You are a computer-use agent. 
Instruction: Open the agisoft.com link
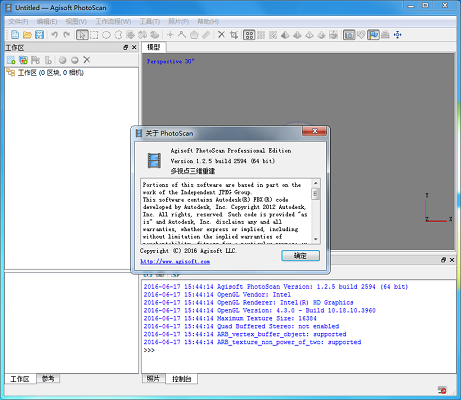(x=175, y=262)
